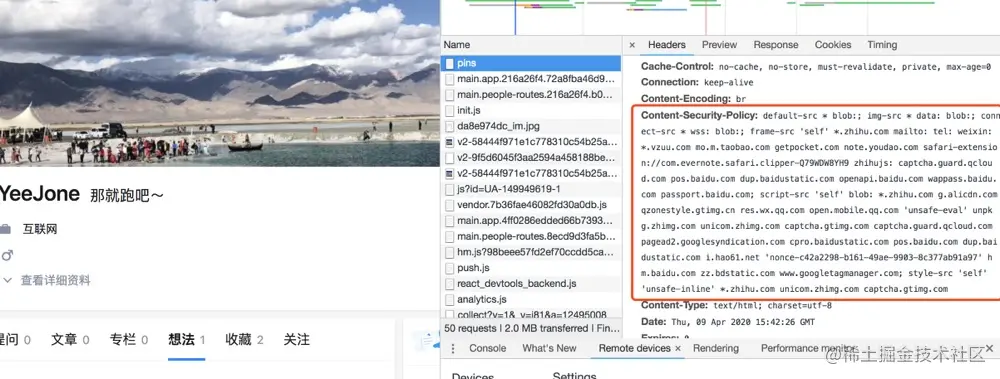Select the v2-9f5d6045f3aa2594a458188be request
1000x379 pixels.
pyautogui.click(x=531, y=158)
